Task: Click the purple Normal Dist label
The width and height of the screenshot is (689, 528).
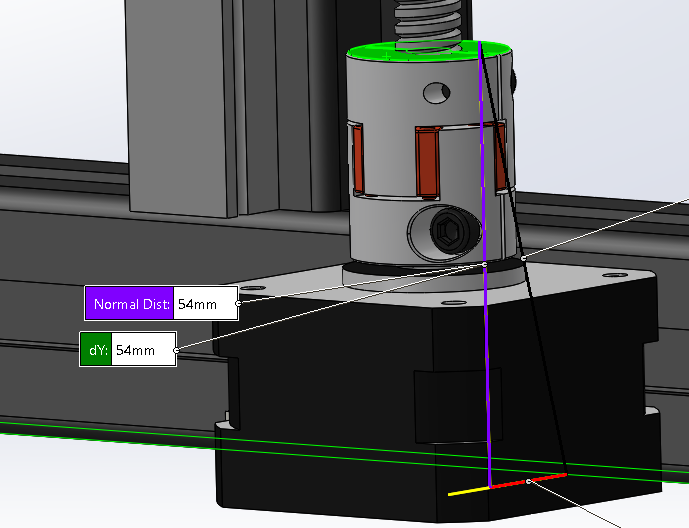Action: pyautogui.click(x=129, y=303)
